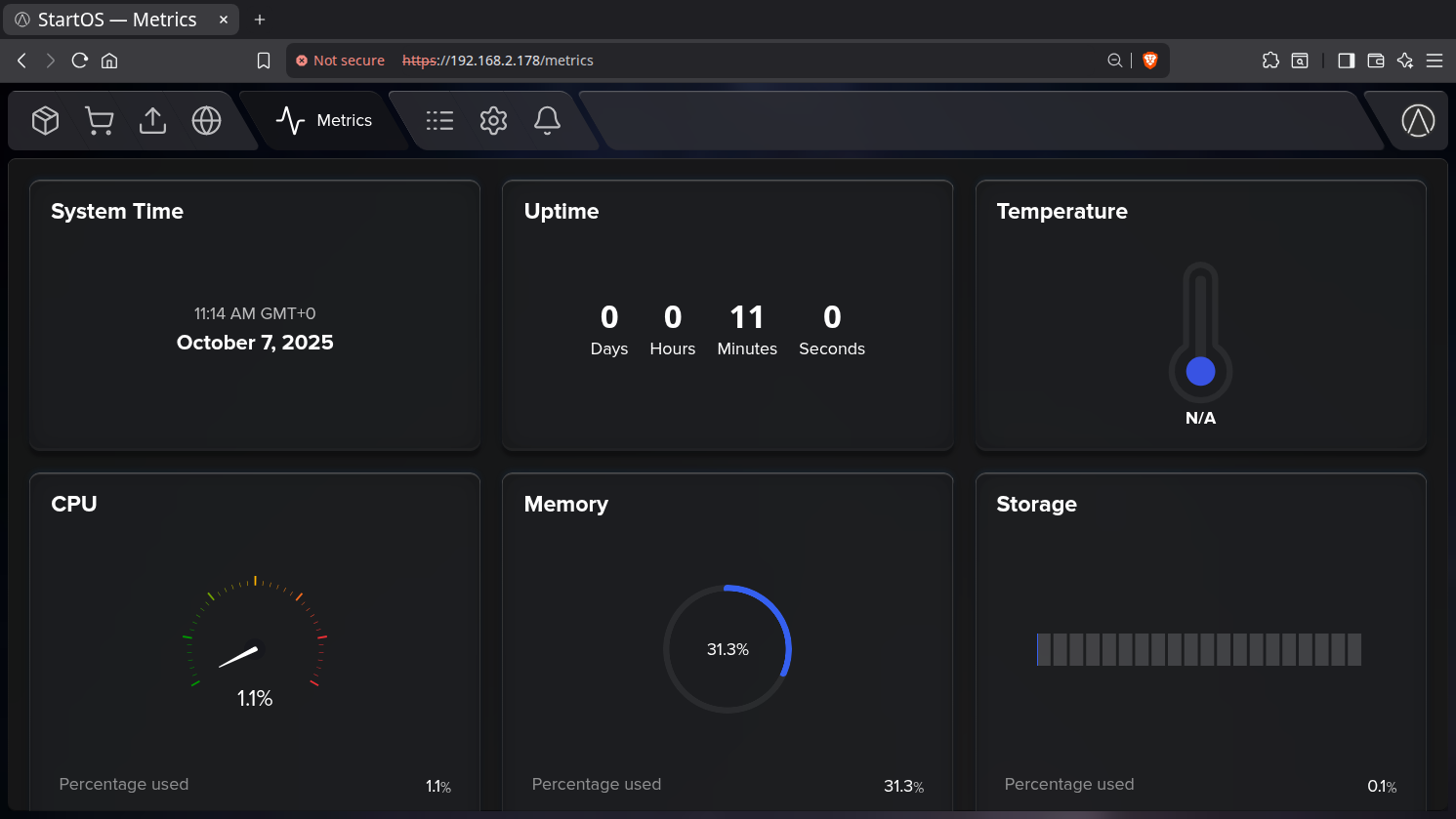Click the StartOS logo menu icon
This screenshot has width=1456, height=819.
pyautogui.click(x=1418, y=120)
